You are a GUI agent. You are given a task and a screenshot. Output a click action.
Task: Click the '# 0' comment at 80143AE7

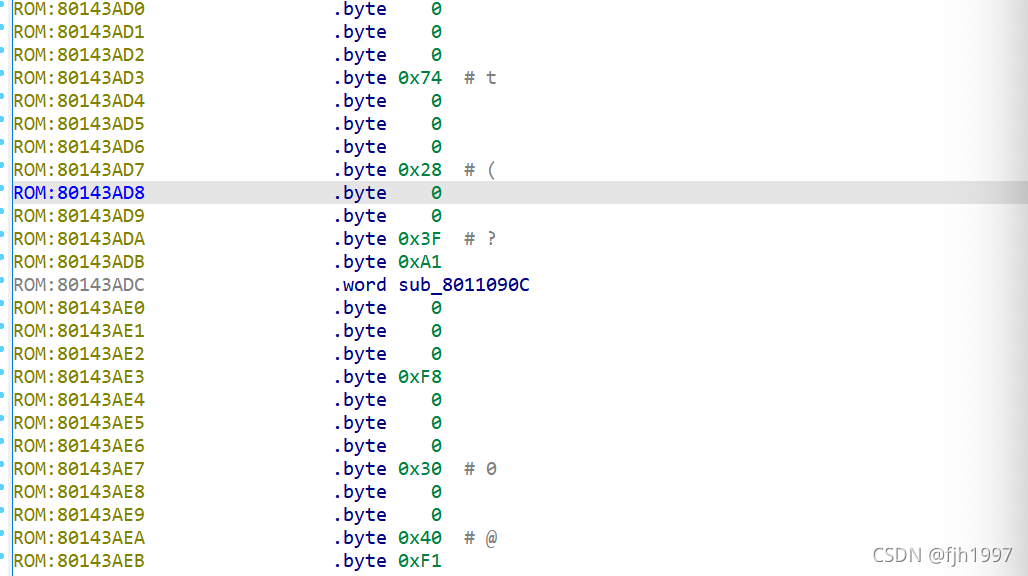480,469
